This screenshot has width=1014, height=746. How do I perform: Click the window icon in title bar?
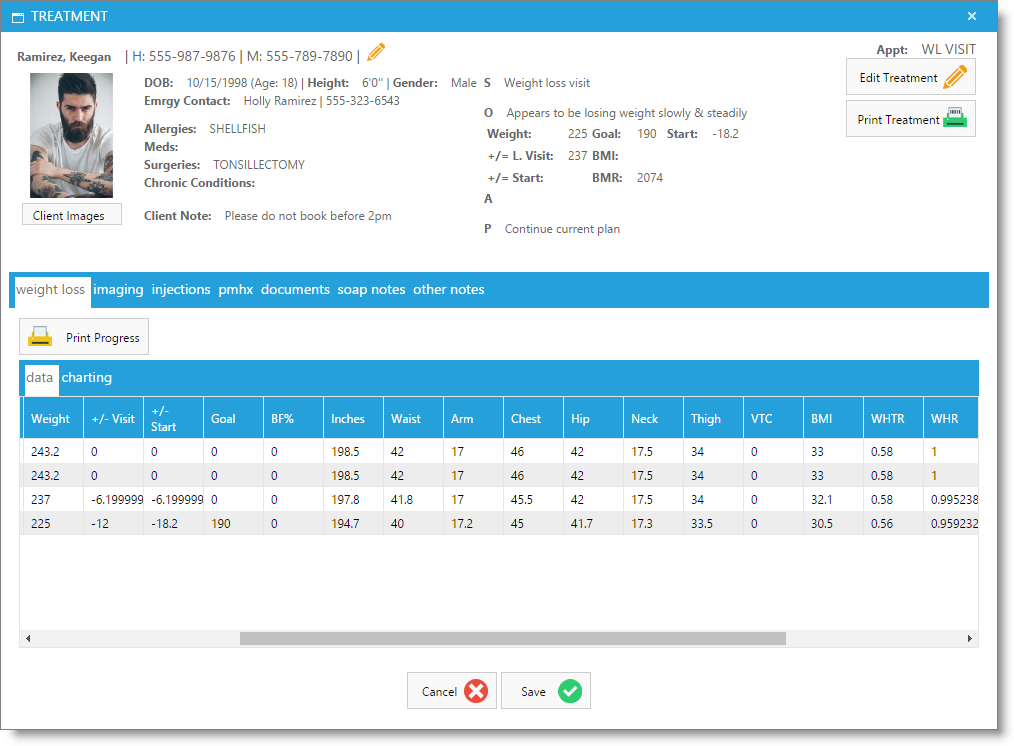17,17
